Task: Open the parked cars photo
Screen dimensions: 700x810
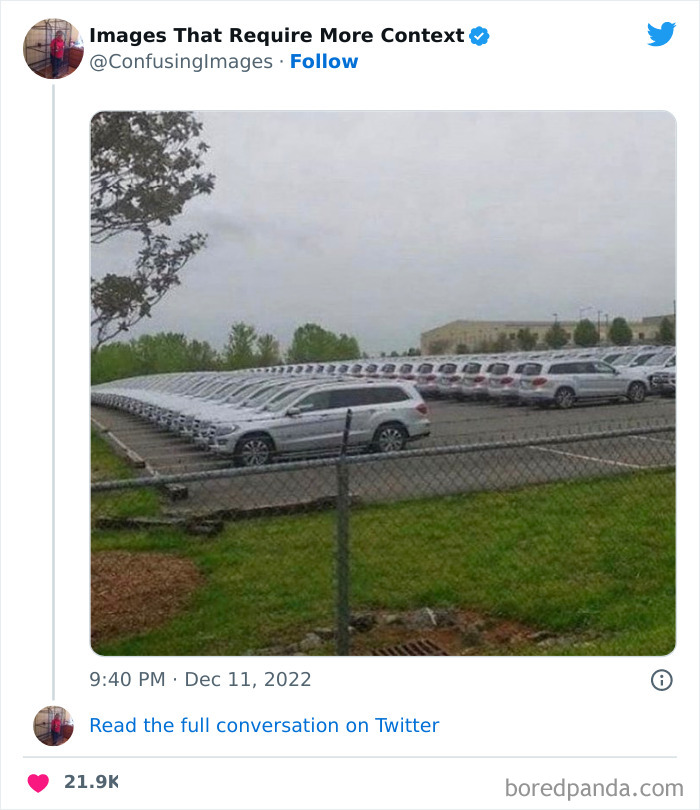Action: coord(383,383)
